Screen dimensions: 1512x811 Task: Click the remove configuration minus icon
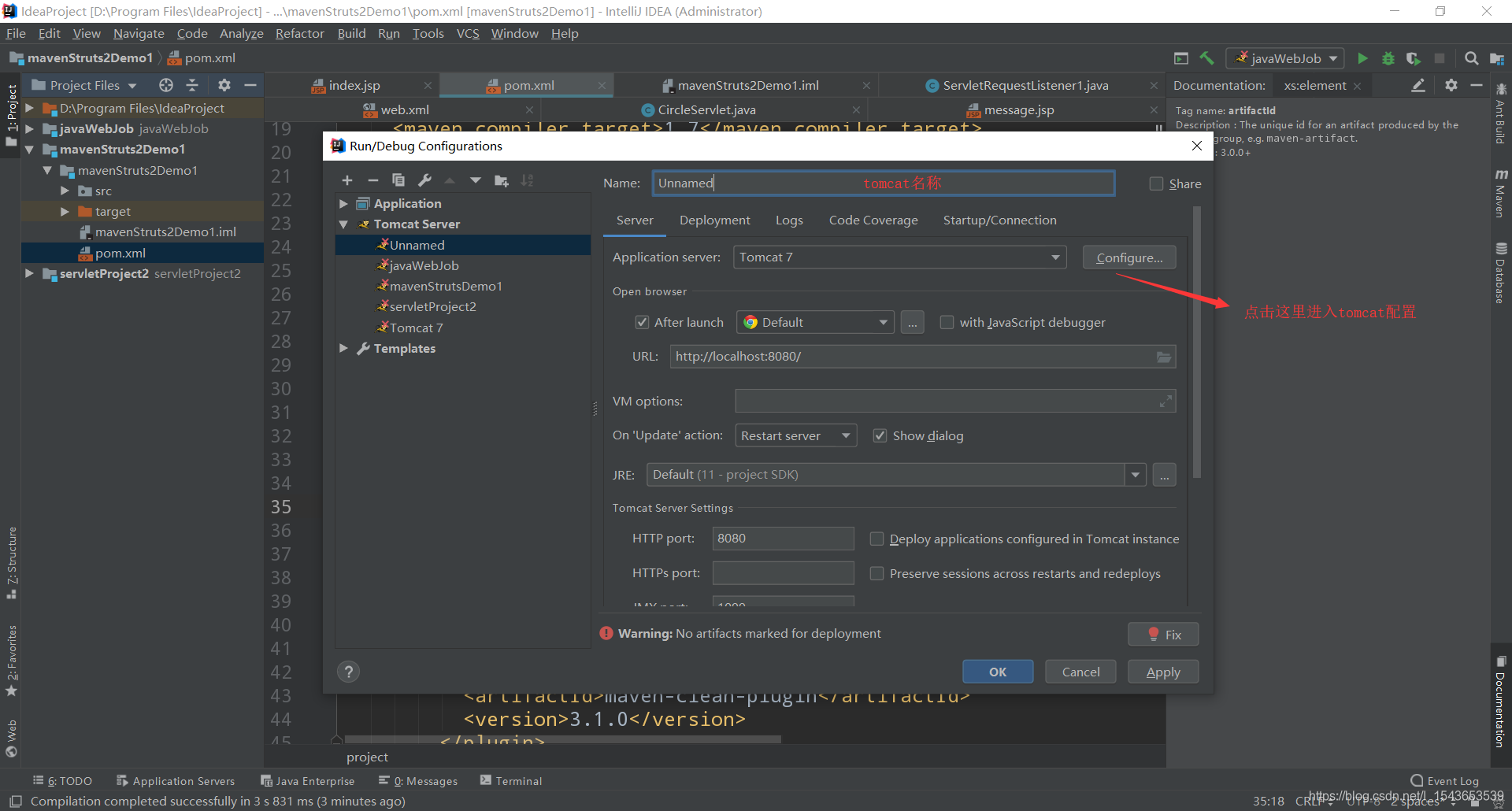(373, 181)
